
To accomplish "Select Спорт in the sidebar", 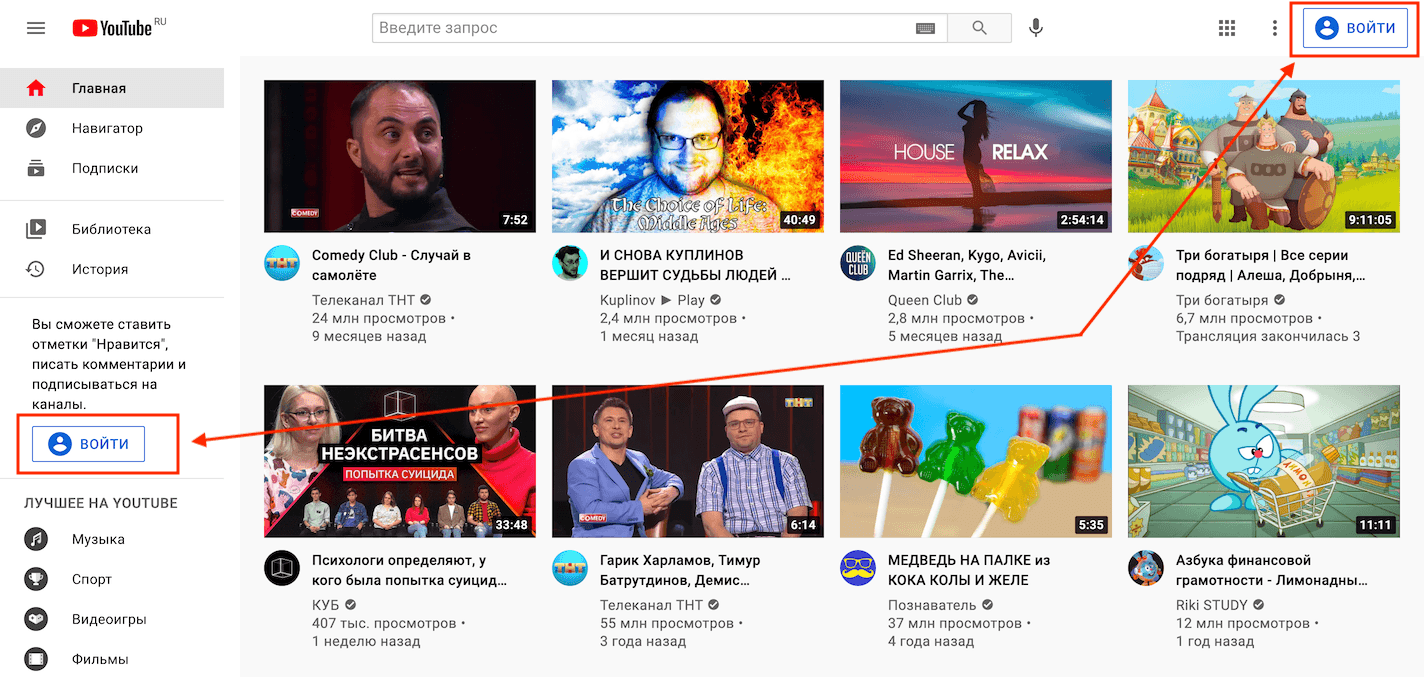I will click(112, 579).
